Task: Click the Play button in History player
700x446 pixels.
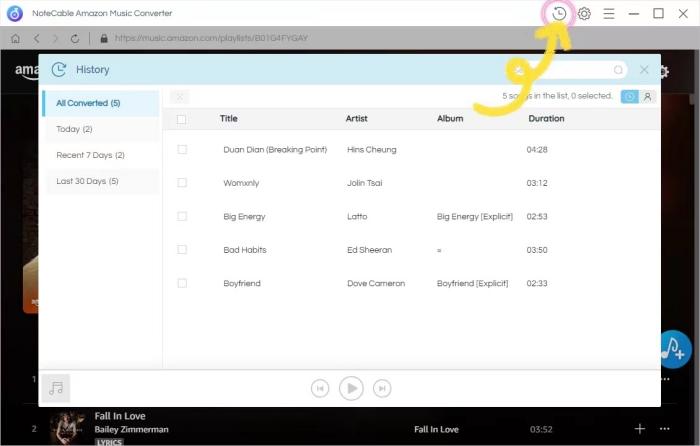Action: coord(351,388)
